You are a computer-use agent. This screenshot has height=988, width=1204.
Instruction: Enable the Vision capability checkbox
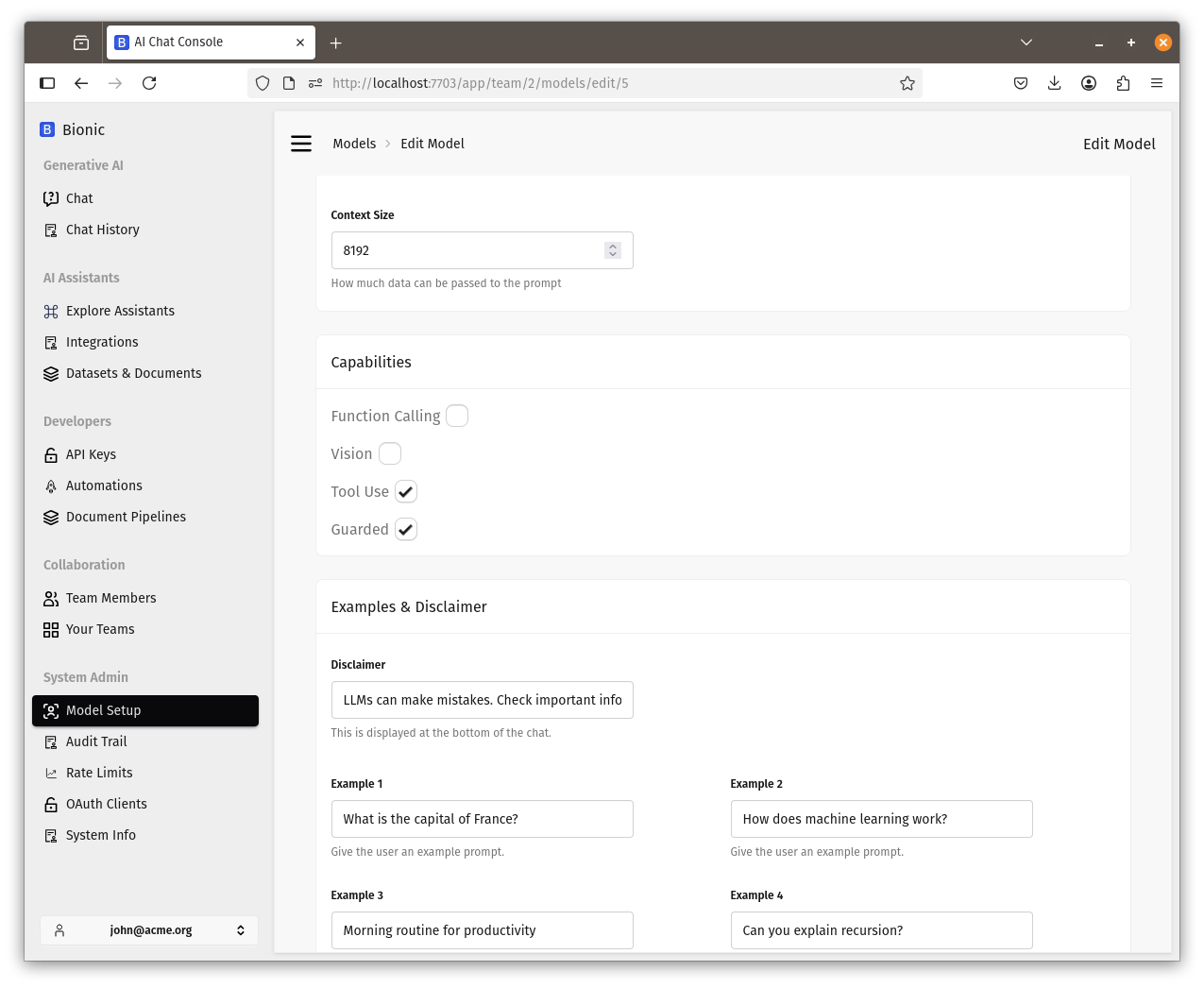click(x=390, y=454)
